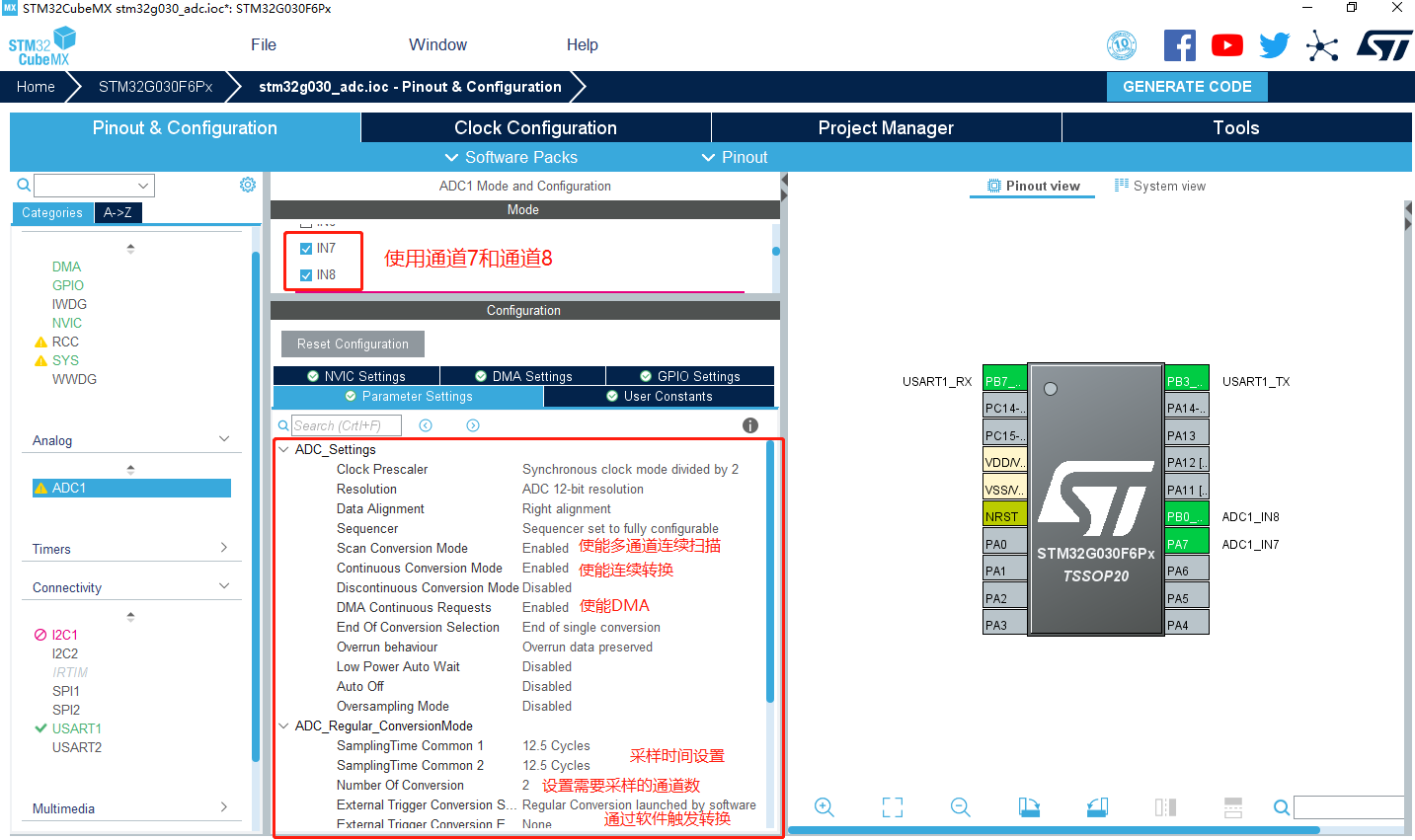The height and width of the screenshot is (840, 1415).
Task: Open the User Constants tab
Action: click(x=659, y=396)
